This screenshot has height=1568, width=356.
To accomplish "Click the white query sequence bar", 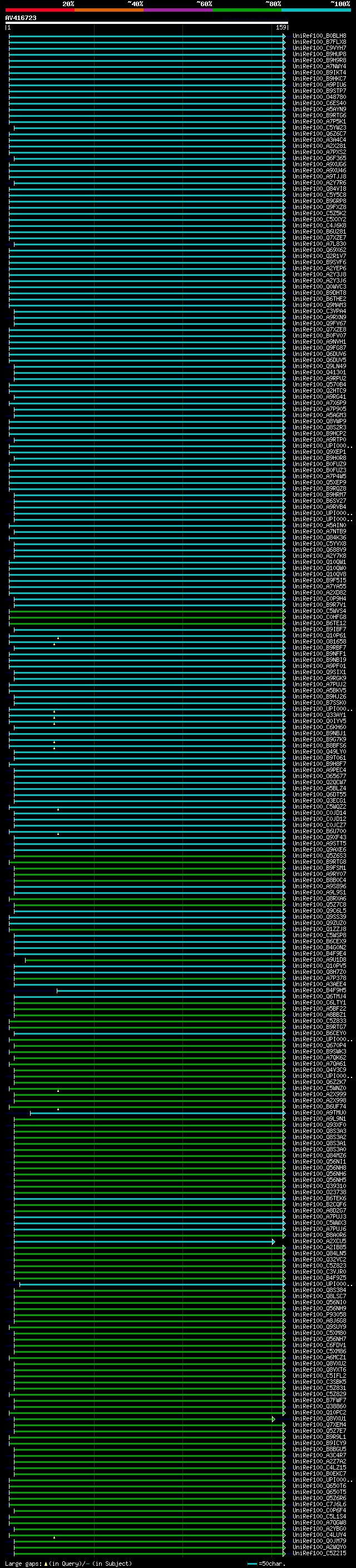I will (x=147, y=22).
